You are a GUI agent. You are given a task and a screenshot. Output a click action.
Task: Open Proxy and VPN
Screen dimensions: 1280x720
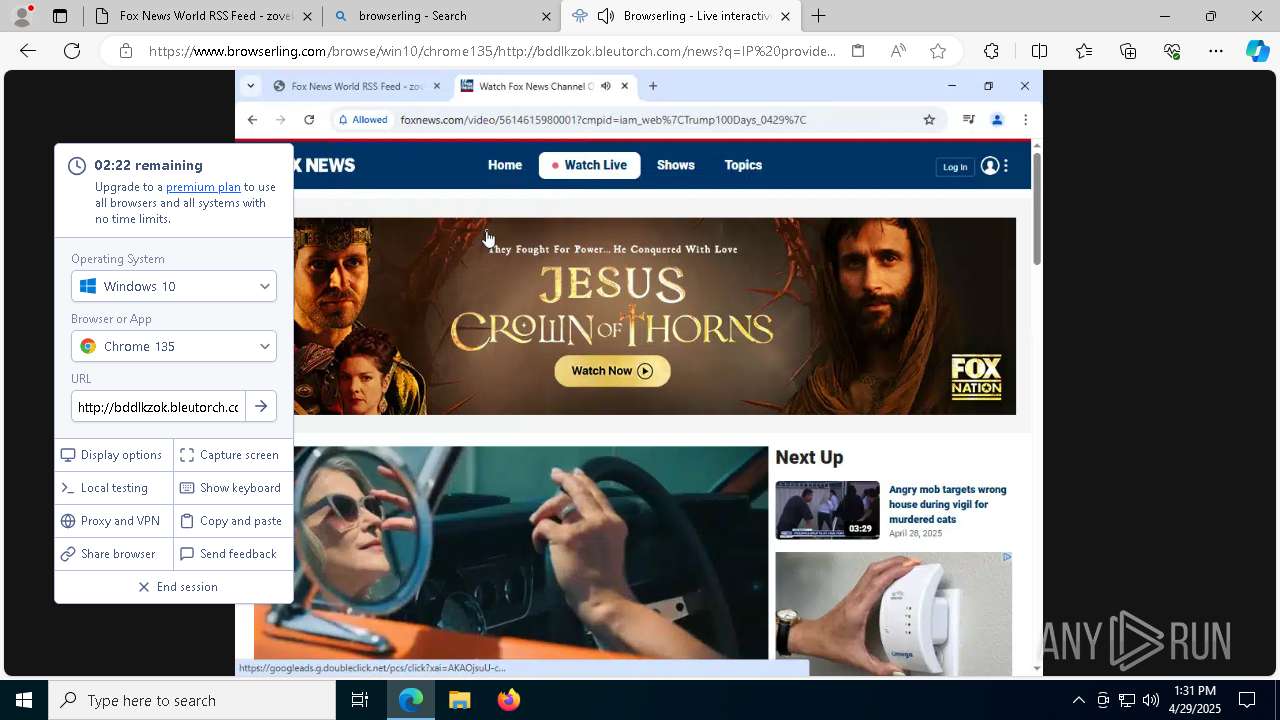(x=114, y=521)
